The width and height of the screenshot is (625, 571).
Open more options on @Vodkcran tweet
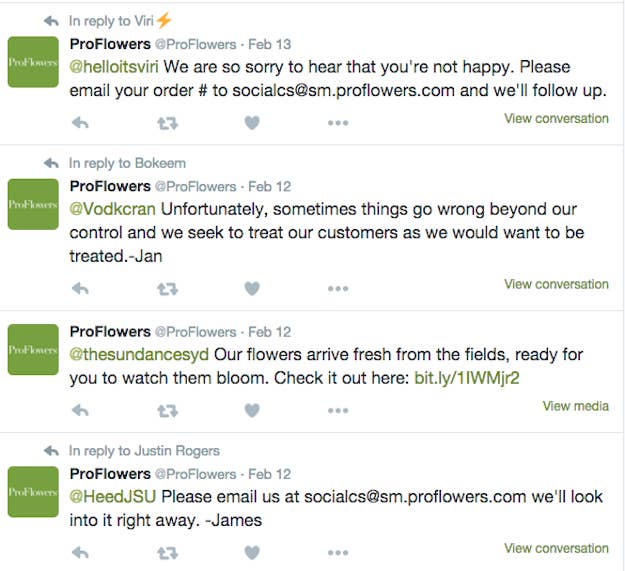pos(338,288)
